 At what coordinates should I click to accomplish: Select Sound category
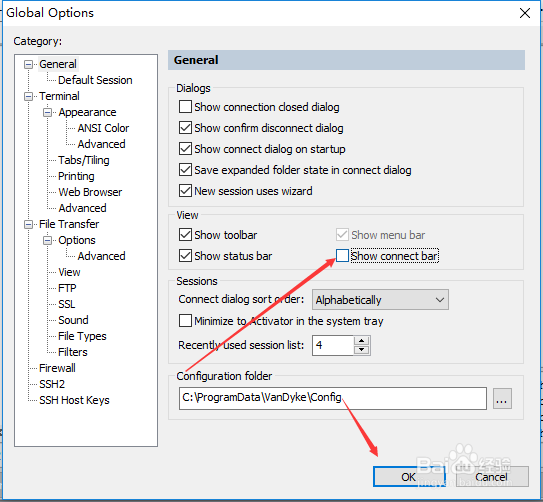[73, 320]
